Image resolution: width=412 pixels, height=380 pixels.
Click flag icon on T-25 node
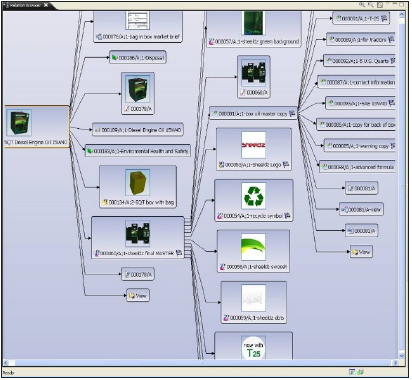tap(384, 18)
